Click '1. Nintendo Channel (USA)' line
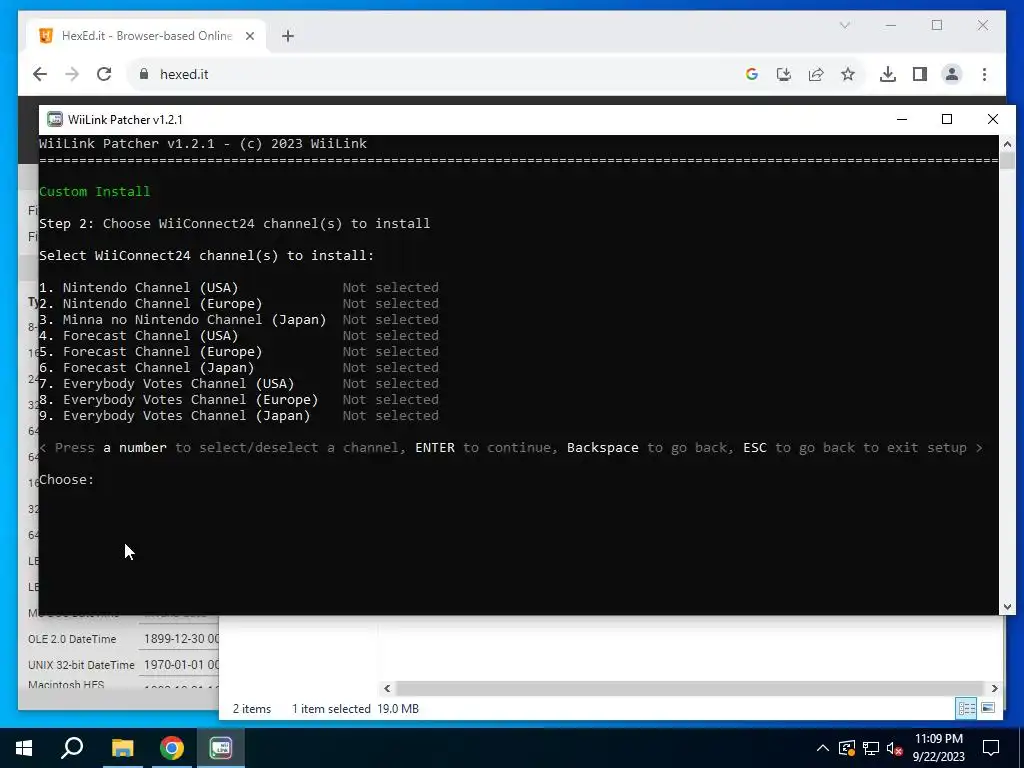Screen dimensions: 1024x768 coord(238,287)
